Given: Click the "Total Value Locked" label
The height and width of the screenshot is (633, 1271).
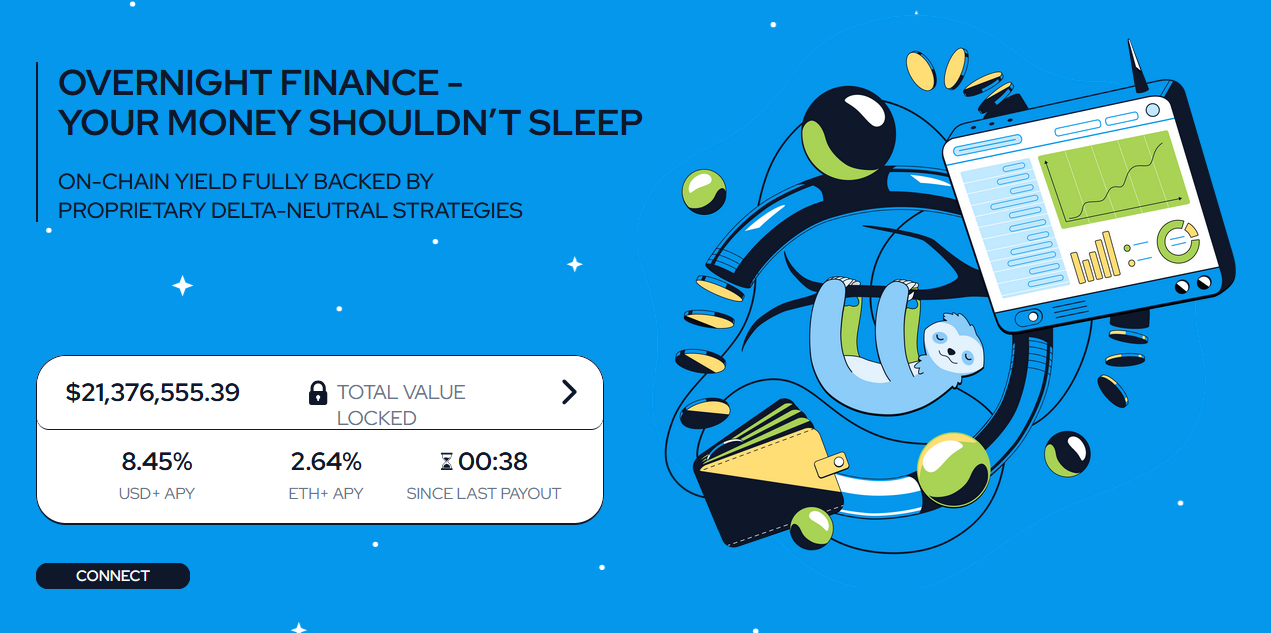Looking at the screenshot, I should coord(401,404).
